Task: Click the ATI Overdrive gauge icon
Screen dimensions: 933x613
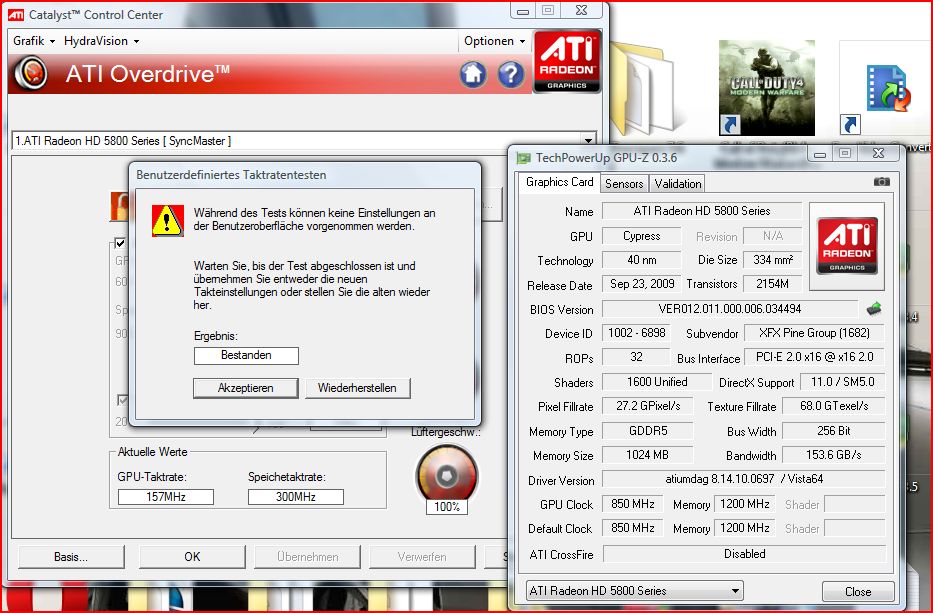Action: click(x=30, y=73)
